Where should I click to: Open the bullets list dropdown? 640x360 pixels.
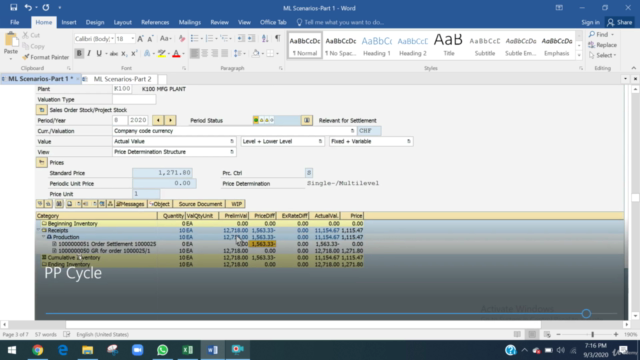click(x=201, y=38)
